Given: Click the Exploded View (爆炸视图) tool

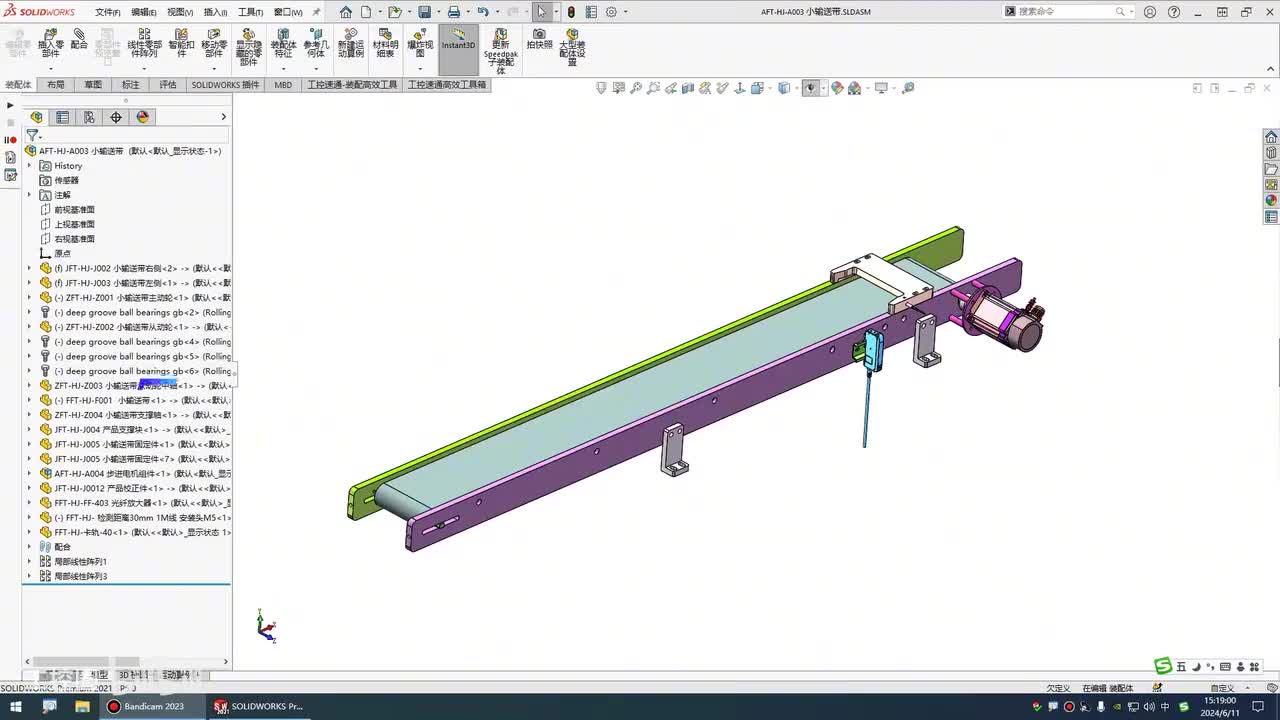Looking at the screenshot, I should click(420, 43).
